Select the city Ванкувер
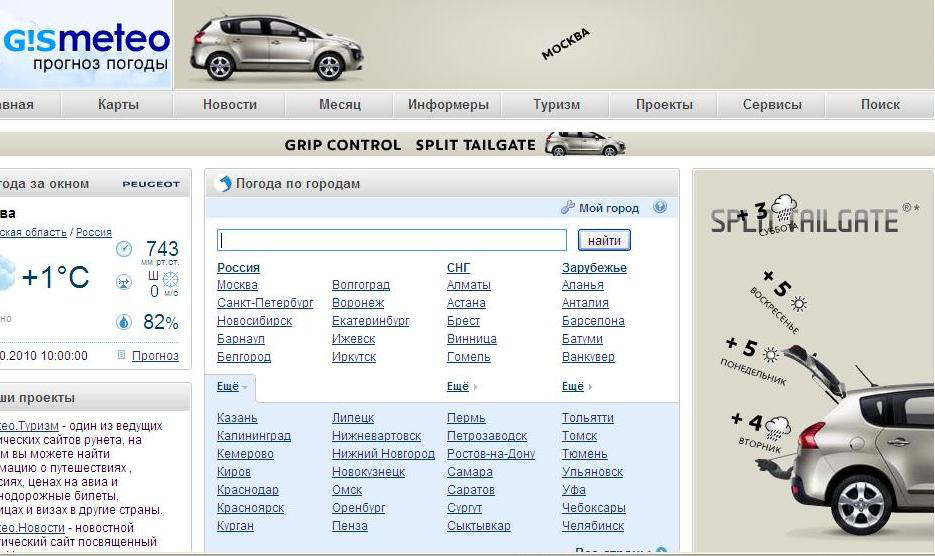Image resolution: width=935 pixels, height=556 pixels. (x=588, y=357)
